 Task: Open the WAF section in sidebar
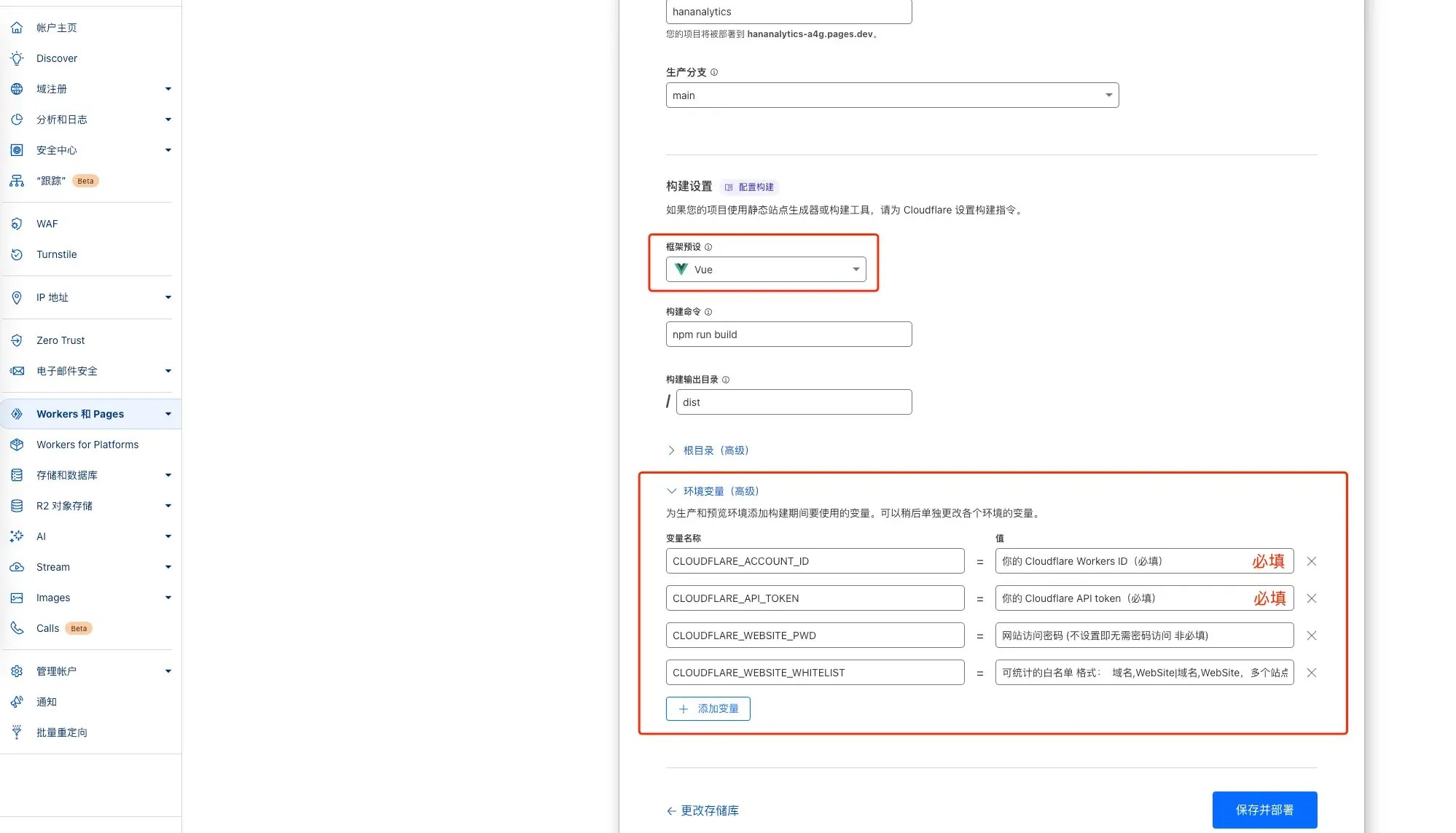coord(47,224)
